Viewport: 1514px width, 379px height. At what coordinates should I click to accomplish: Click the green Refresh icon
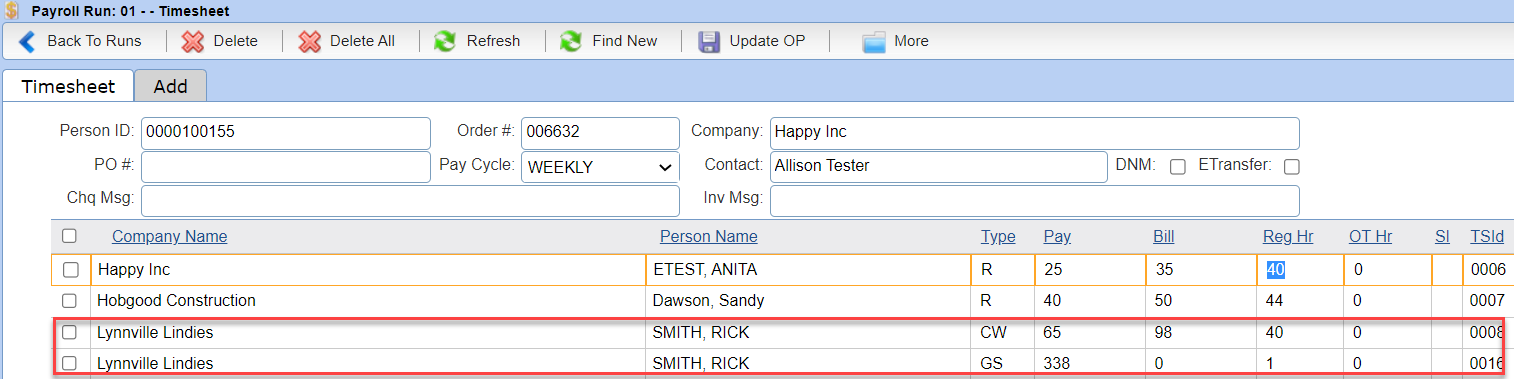[x=446, y=41]
